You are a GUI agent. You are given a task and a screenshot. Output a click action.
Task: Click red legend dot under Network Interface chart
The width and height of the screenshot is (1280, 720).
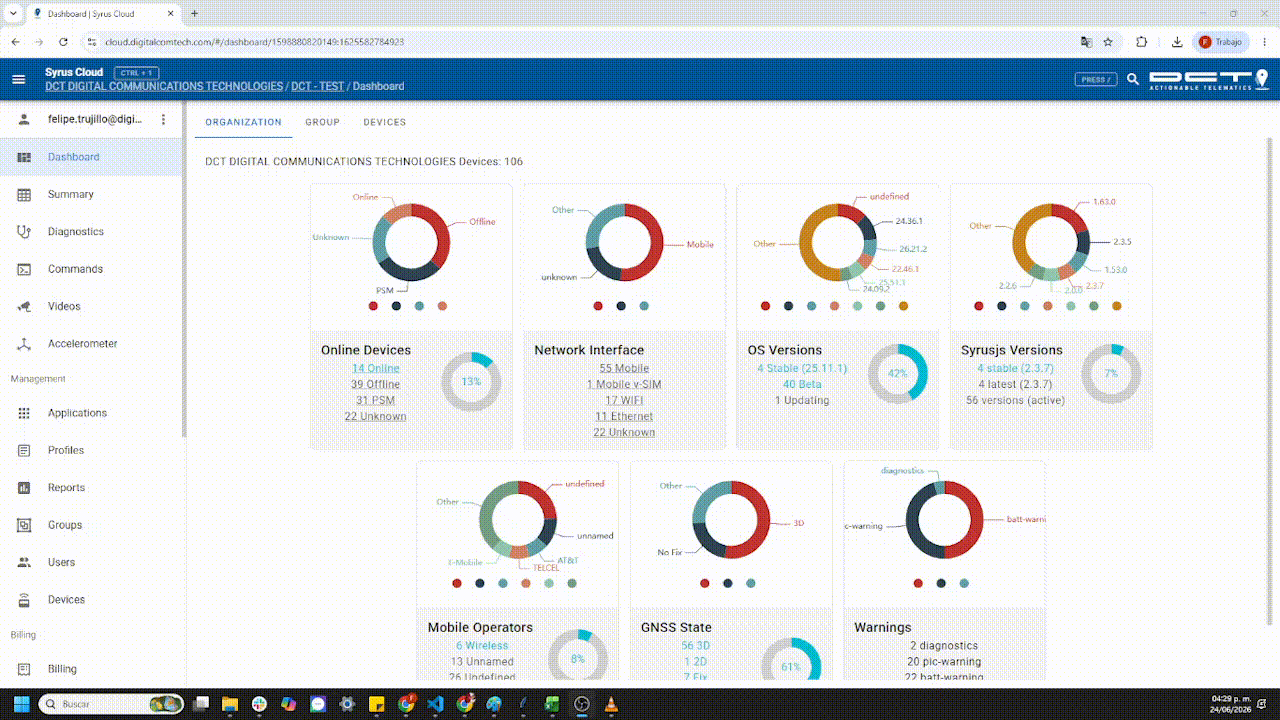(x=598, y=306)
